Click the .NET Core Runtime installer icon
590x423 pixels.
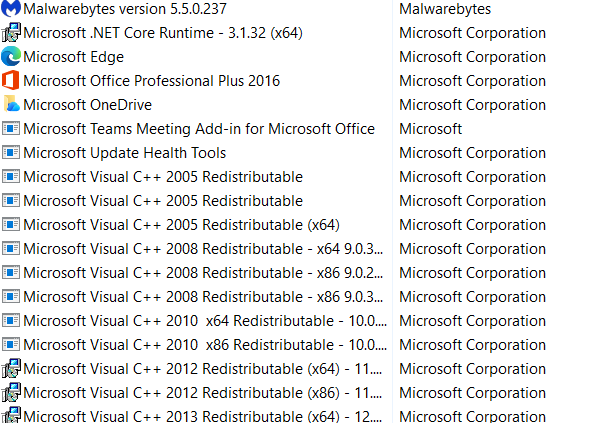click(x=11, y=32)
